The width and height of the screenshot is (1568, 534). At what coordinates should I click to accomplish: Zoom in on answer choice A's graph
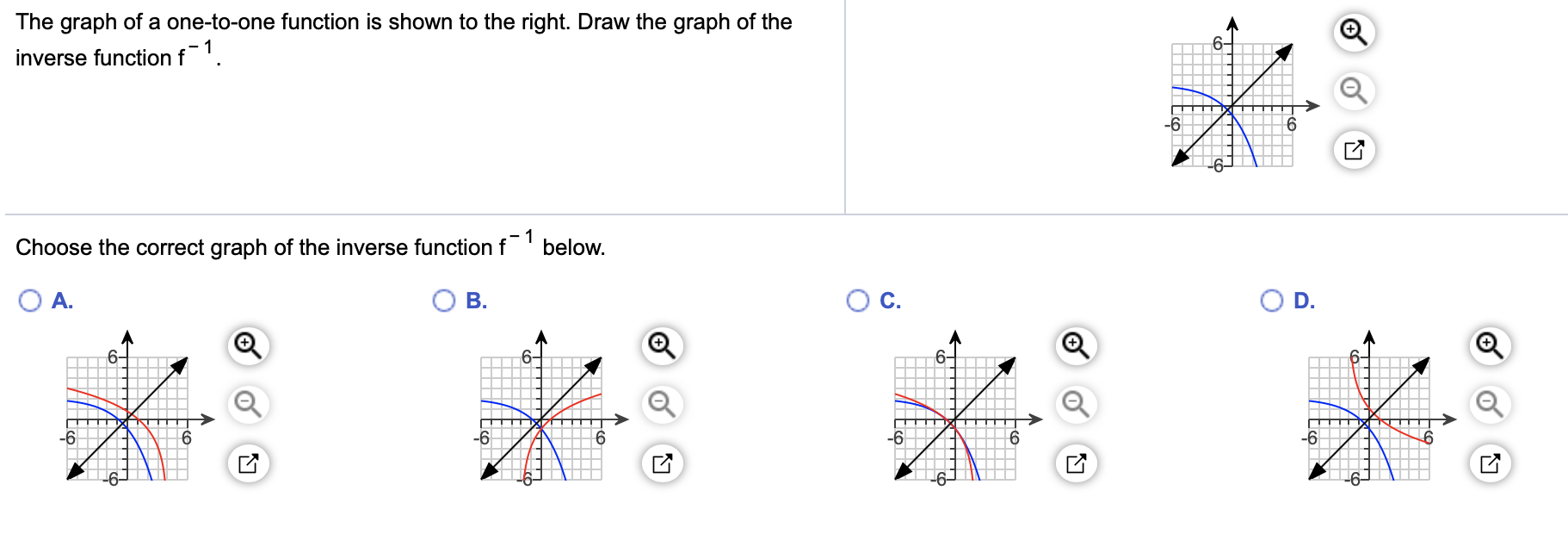pyautogui.click(x=247, y=345)
